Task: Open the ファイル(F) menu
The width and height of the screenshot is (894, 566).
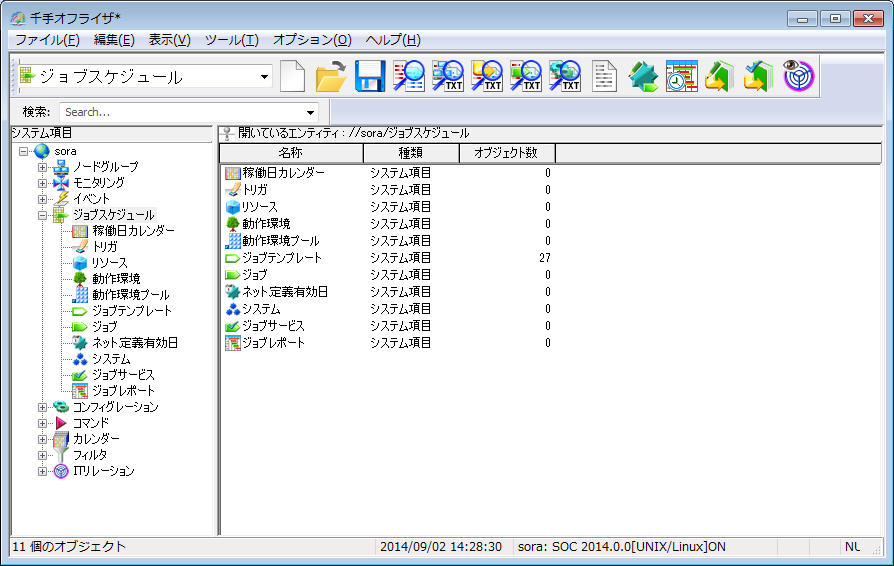Action: [47, 40]
